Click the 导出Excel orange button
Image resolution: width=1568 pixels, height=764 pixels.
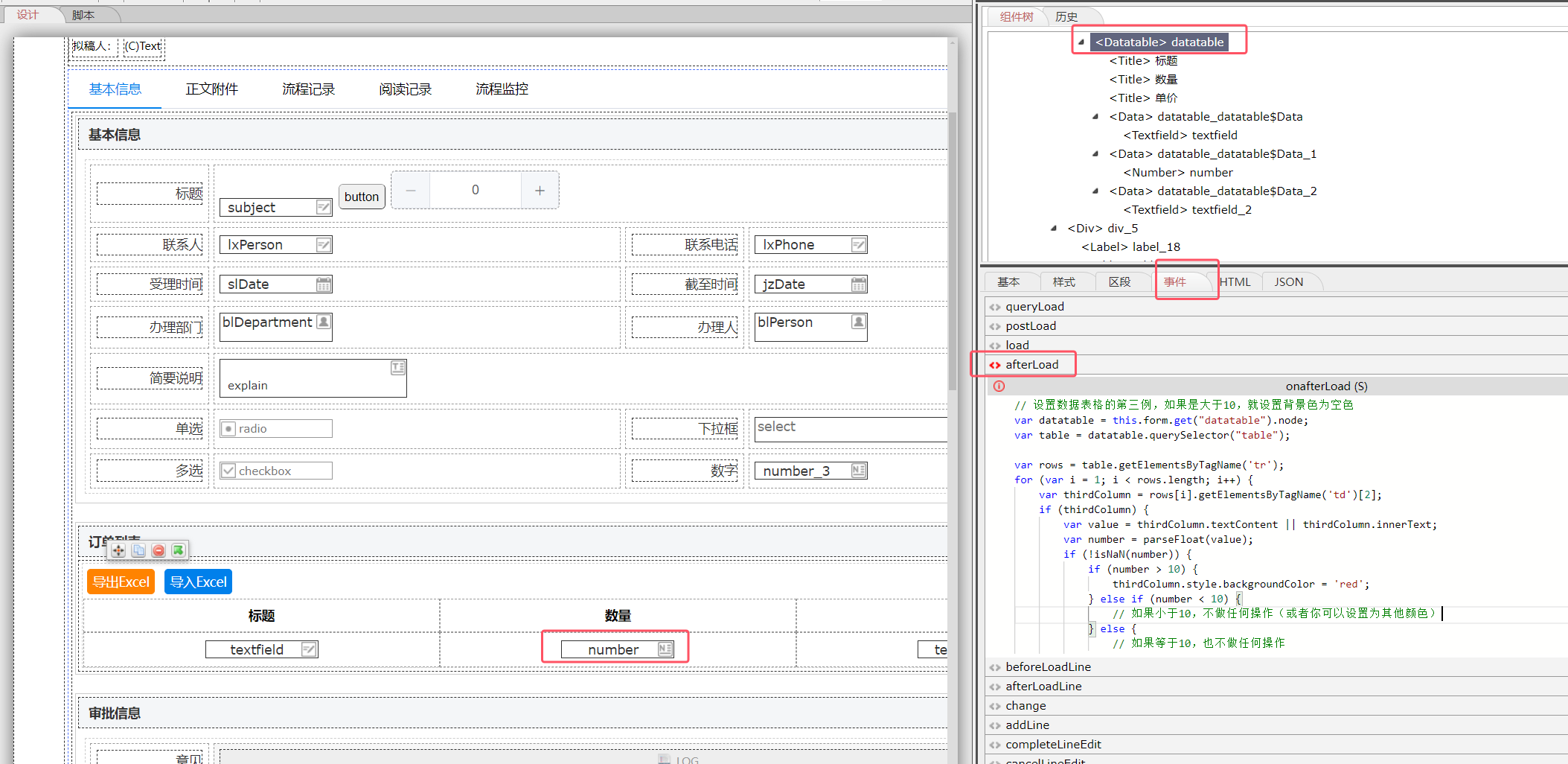point(121,582)
